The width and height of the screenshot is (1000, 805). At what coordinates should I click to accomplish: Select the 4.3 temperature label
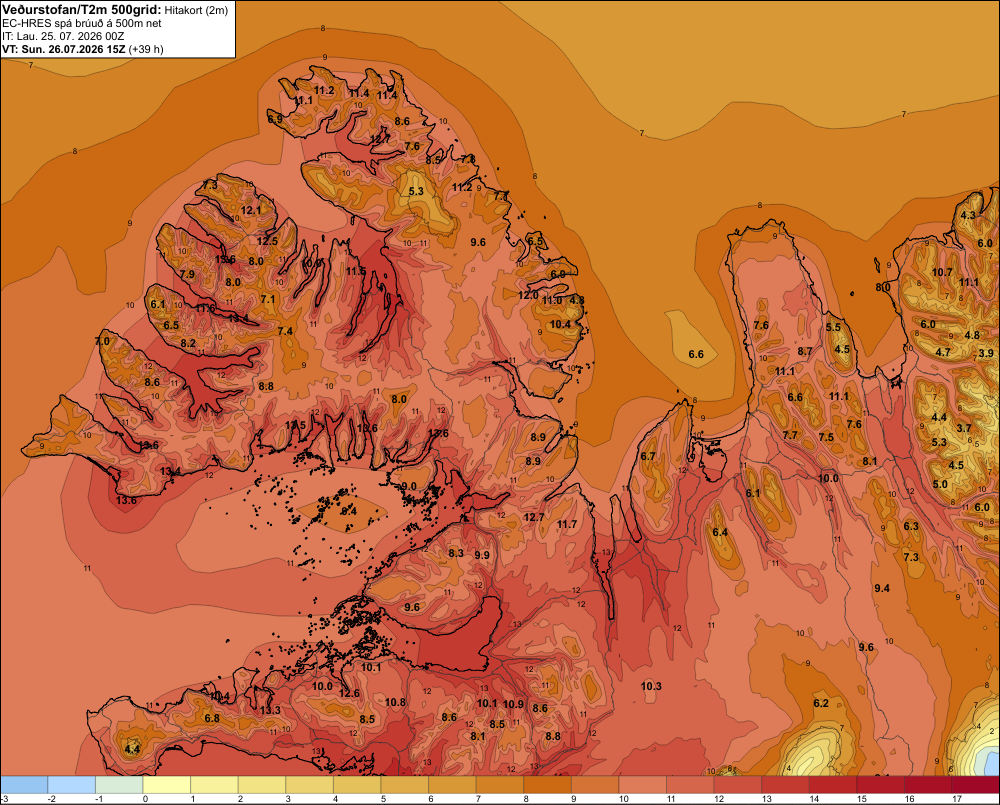[x=968, y=215]
